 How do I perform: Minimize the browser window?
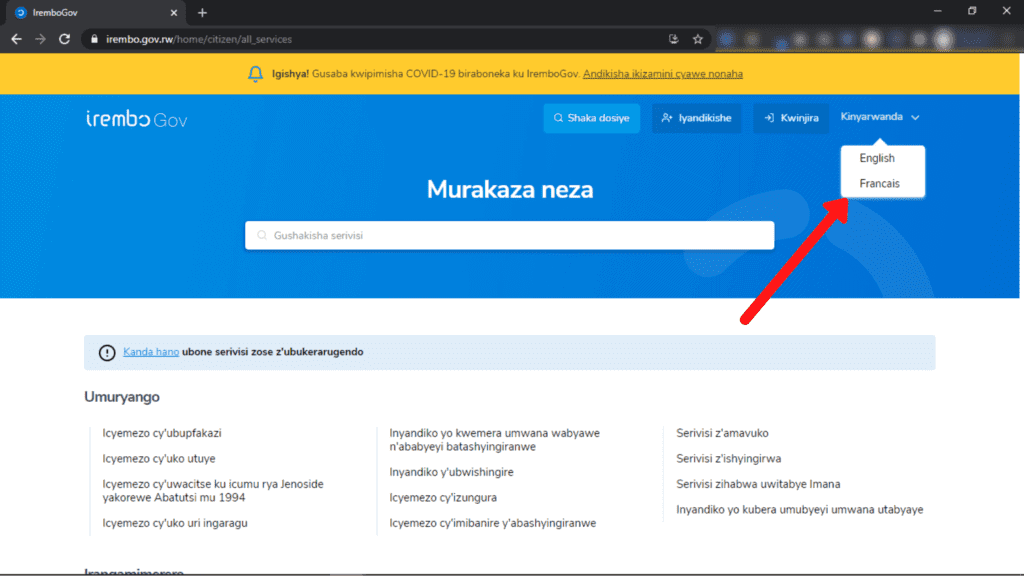[937, 11]
